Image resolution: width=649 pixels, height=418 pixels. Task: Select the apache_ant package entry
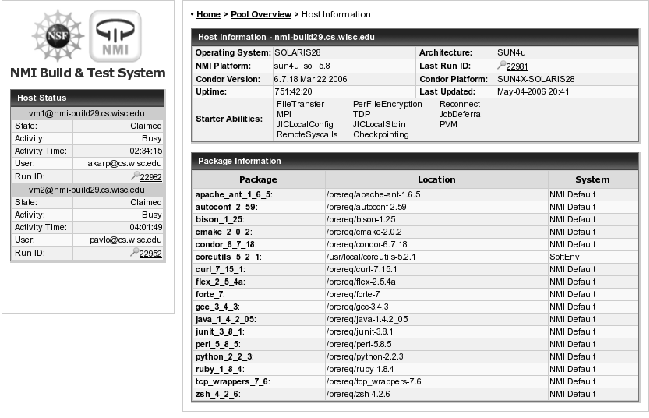click(x=233, y=192)
